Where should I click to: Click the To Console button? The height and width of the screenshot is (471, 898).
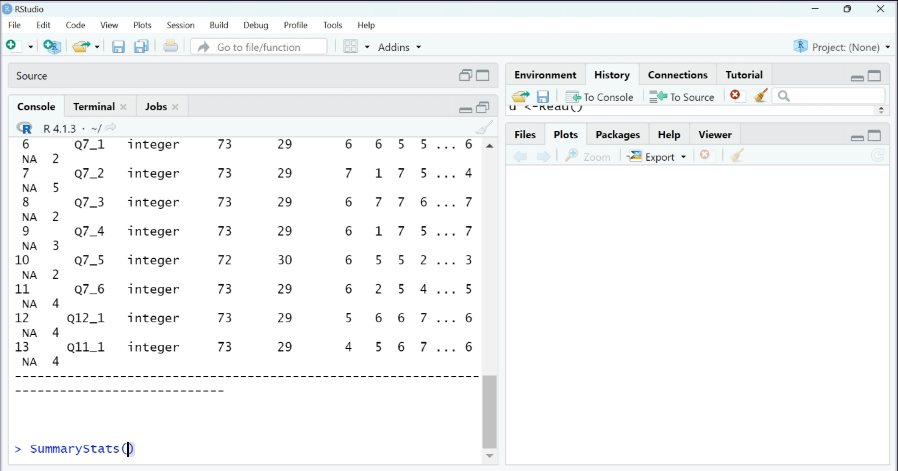600,96
